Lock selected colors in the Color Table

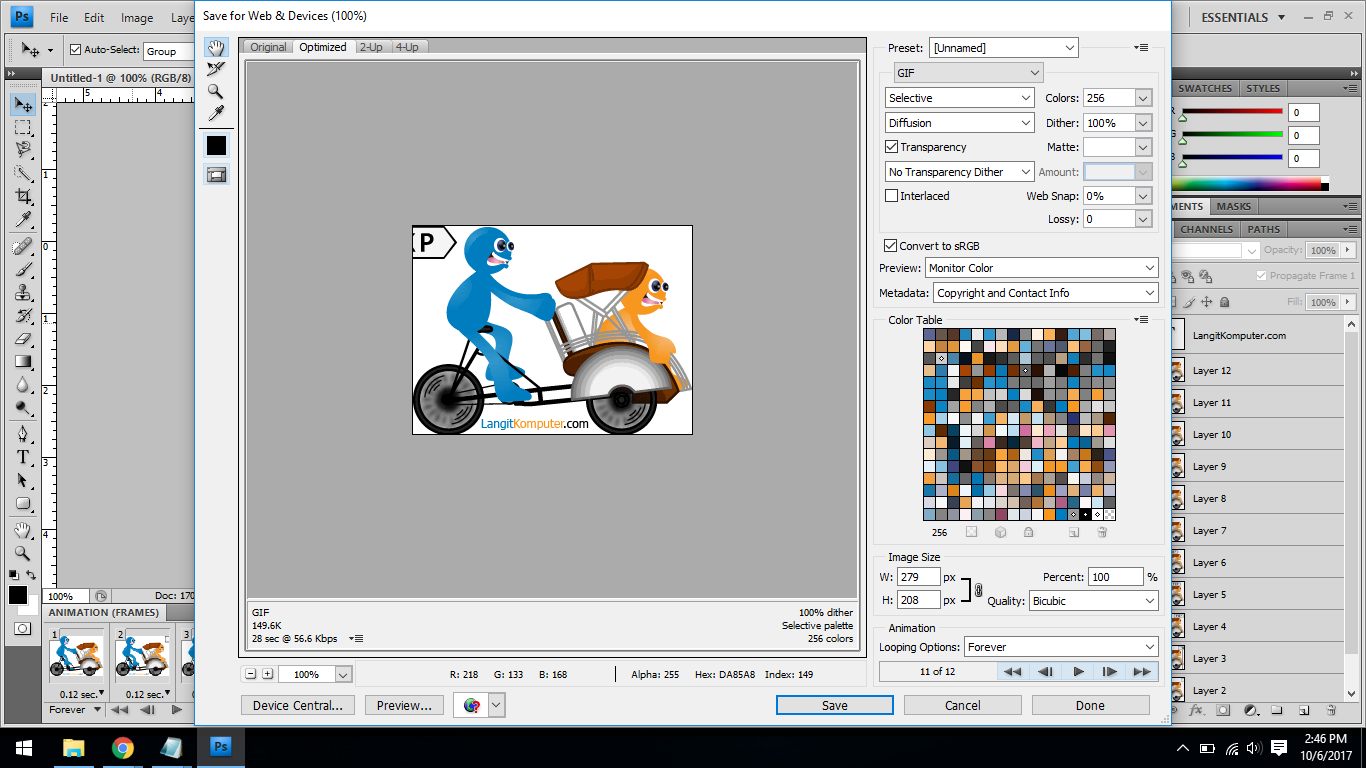click(x=1028, y=531)
